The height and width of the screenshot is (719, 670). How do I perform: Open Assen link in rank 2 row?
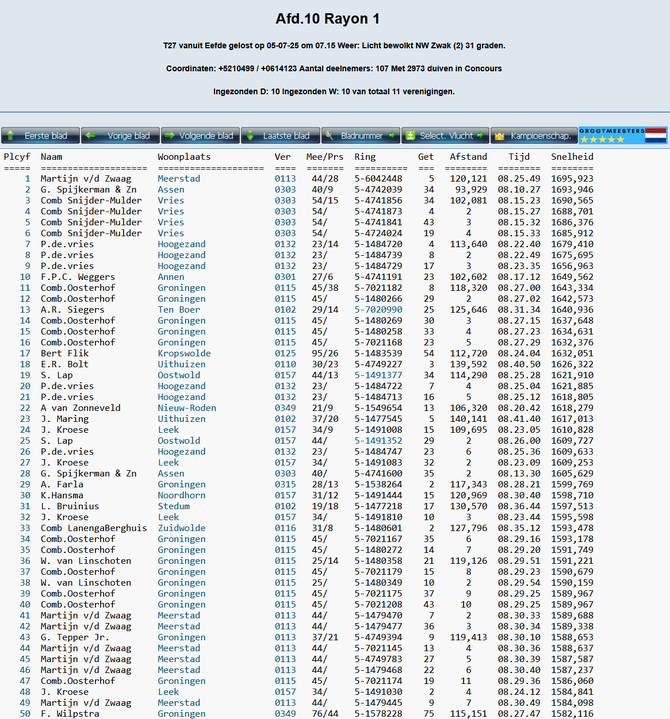tap(171, 190)
